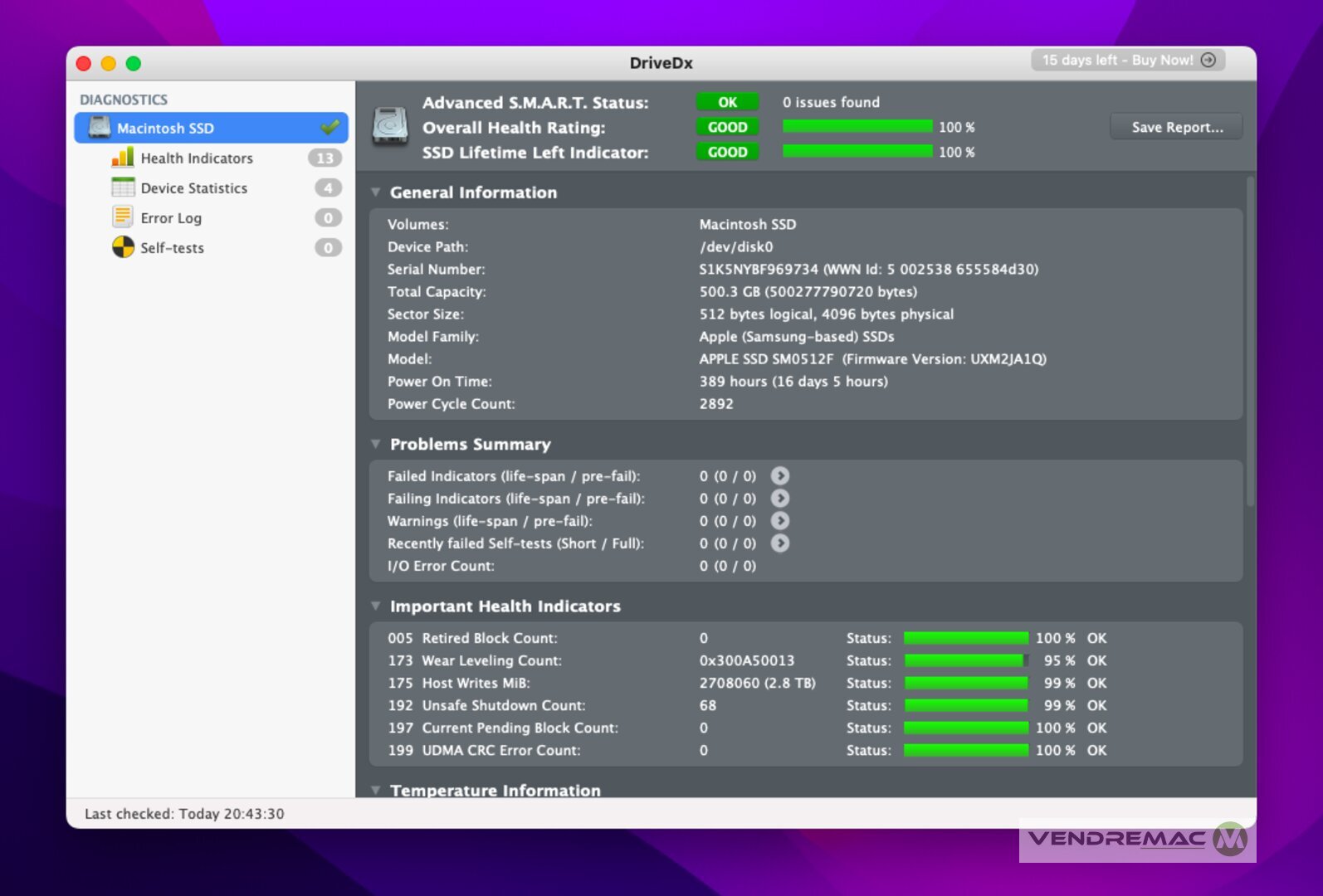This screenshot has width=1323, height=896.
Task: Open the Error Log sidebar item
Action: coord(171,218)
